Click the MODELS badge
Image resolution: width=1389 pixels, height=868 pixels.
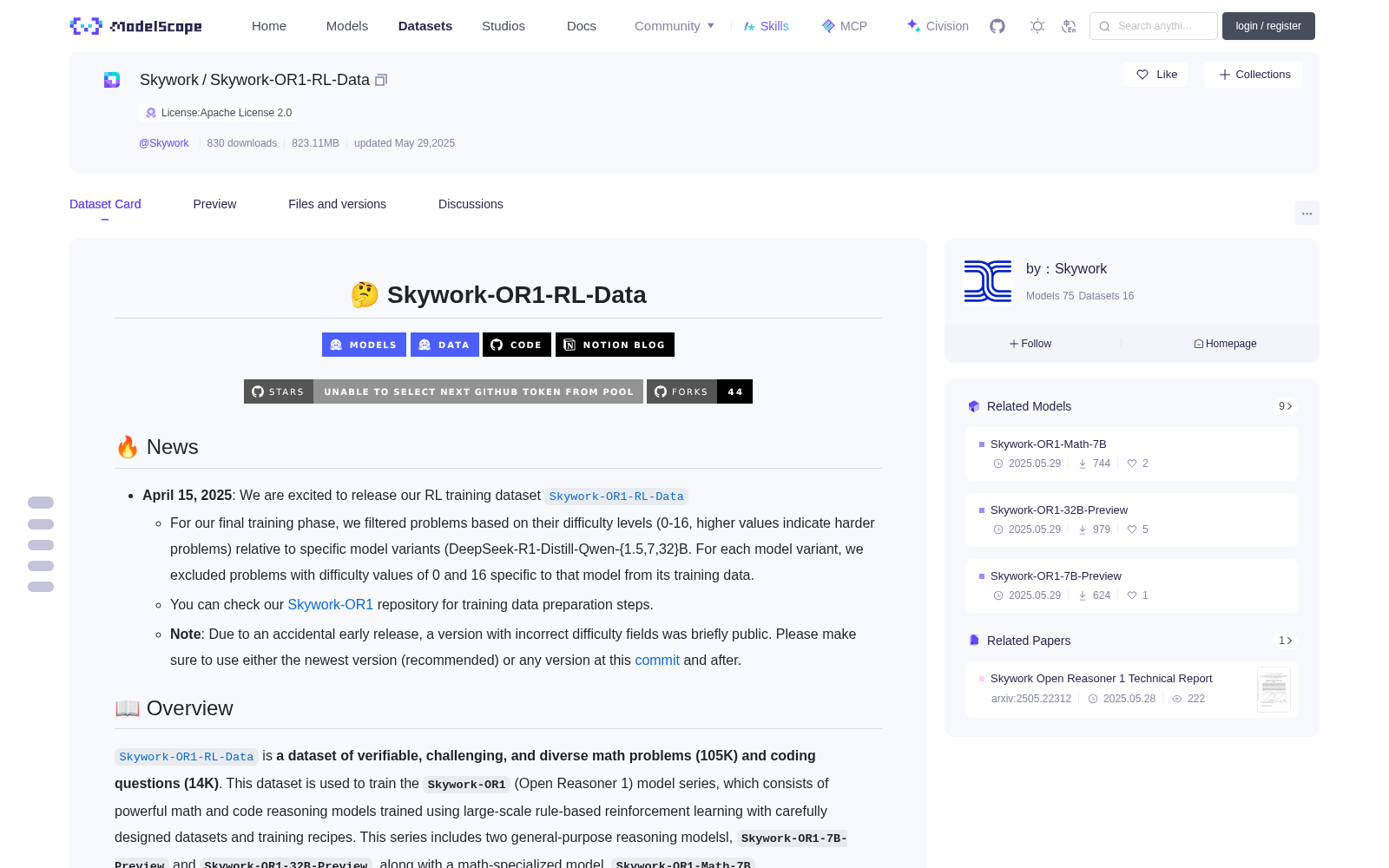point(365,345)
